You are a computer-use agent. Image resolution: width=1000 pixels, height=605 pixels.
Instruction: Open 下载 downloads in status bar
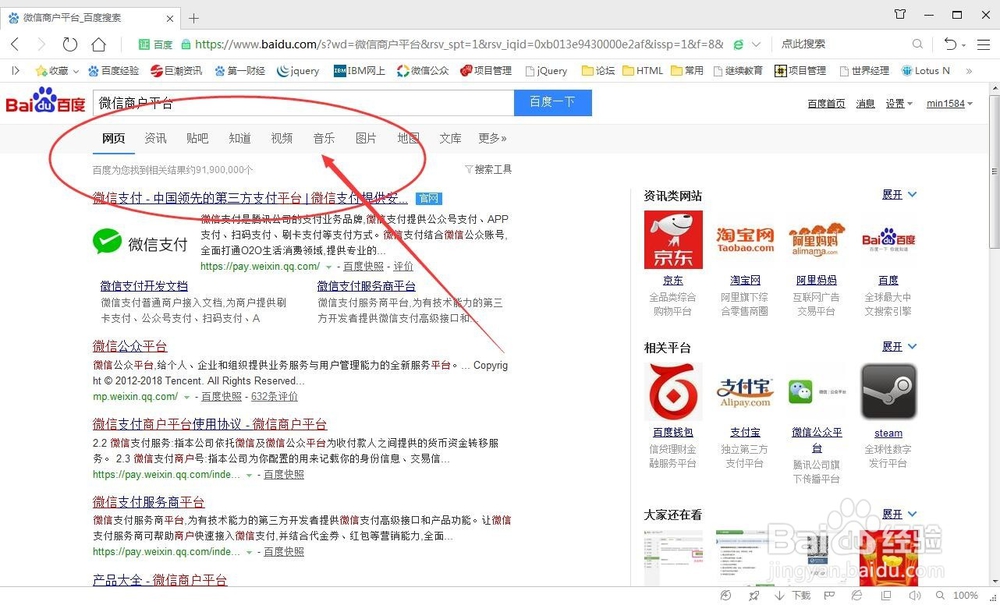coord(793,595)
